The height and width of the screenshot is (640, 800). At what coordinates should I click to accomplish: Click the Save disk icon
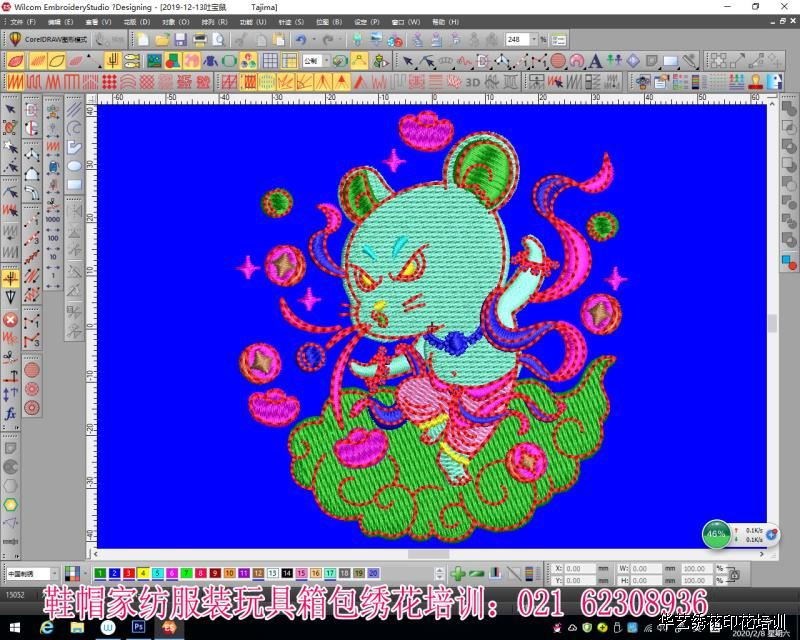coord(181,39)
